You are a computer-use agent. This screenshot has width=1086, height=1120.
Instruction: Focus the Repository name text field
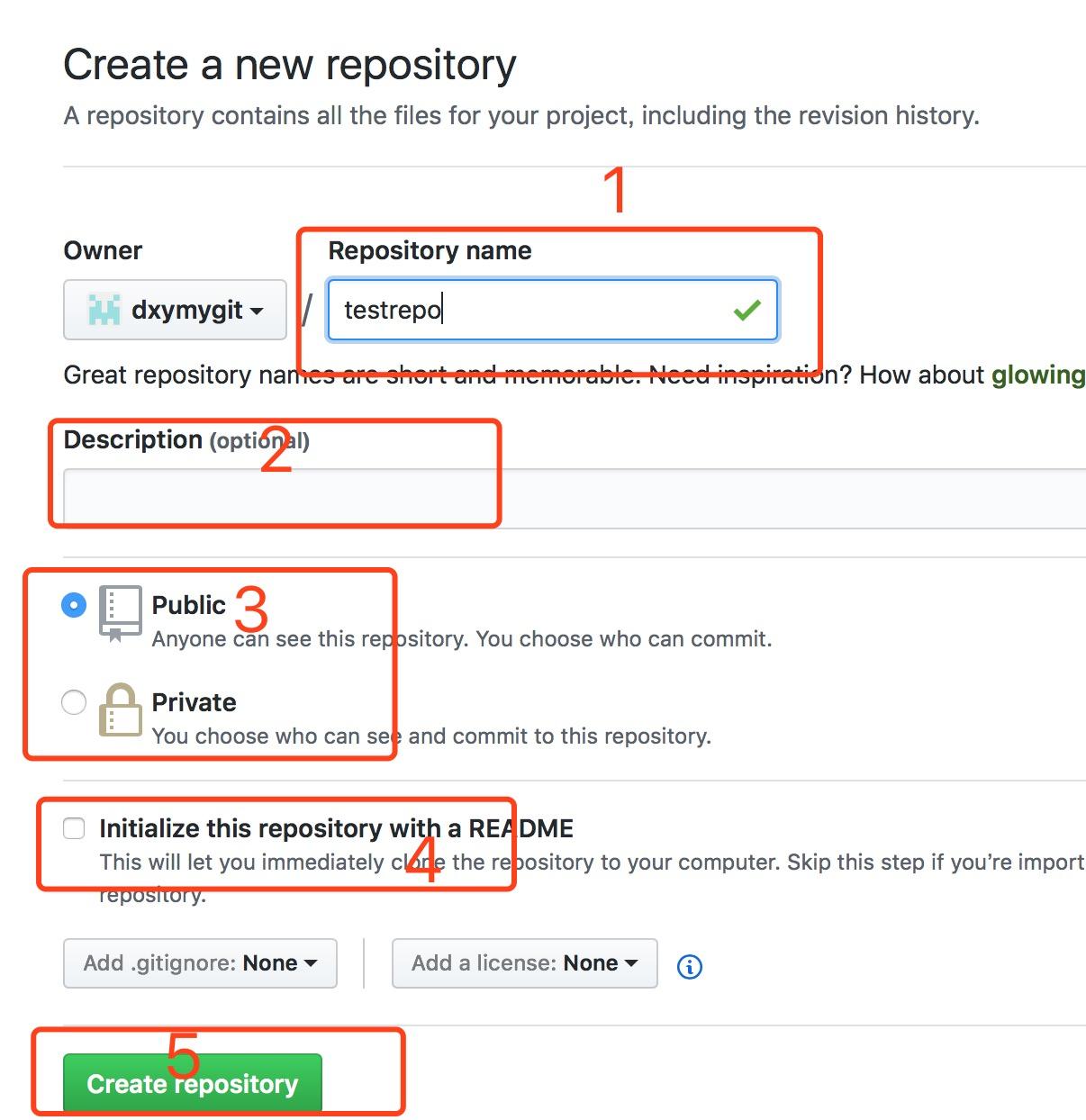pyautogui.click(x=553, y=310)
